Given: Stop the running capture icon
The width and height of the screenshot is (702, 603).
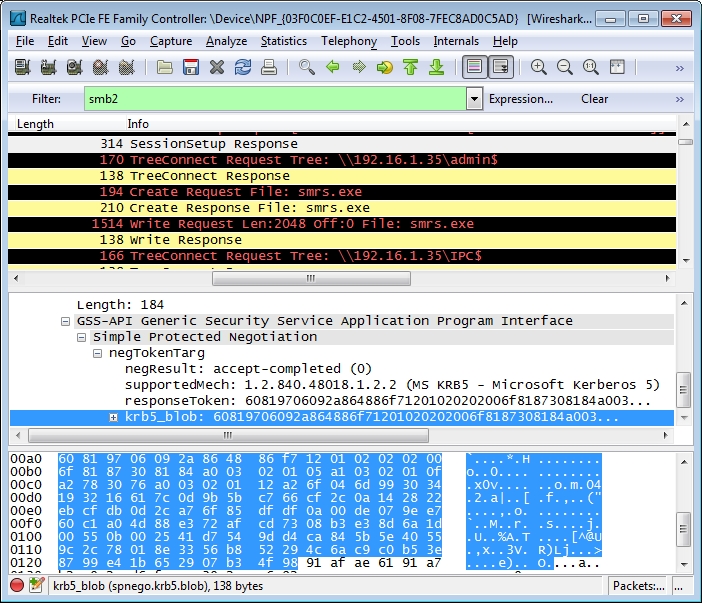Looking at the screenshot, I should pyautogui.click(x=101, y=67).
